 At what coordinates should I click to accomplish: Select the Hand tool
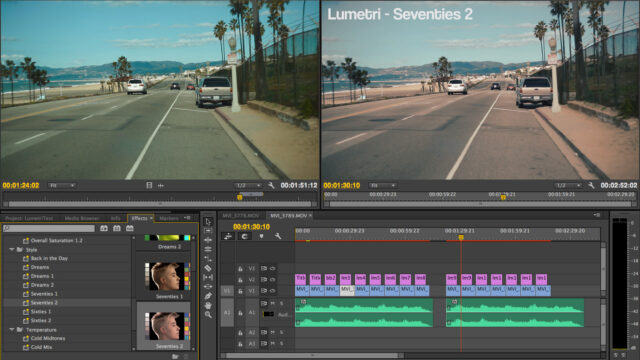pos(208,305)
